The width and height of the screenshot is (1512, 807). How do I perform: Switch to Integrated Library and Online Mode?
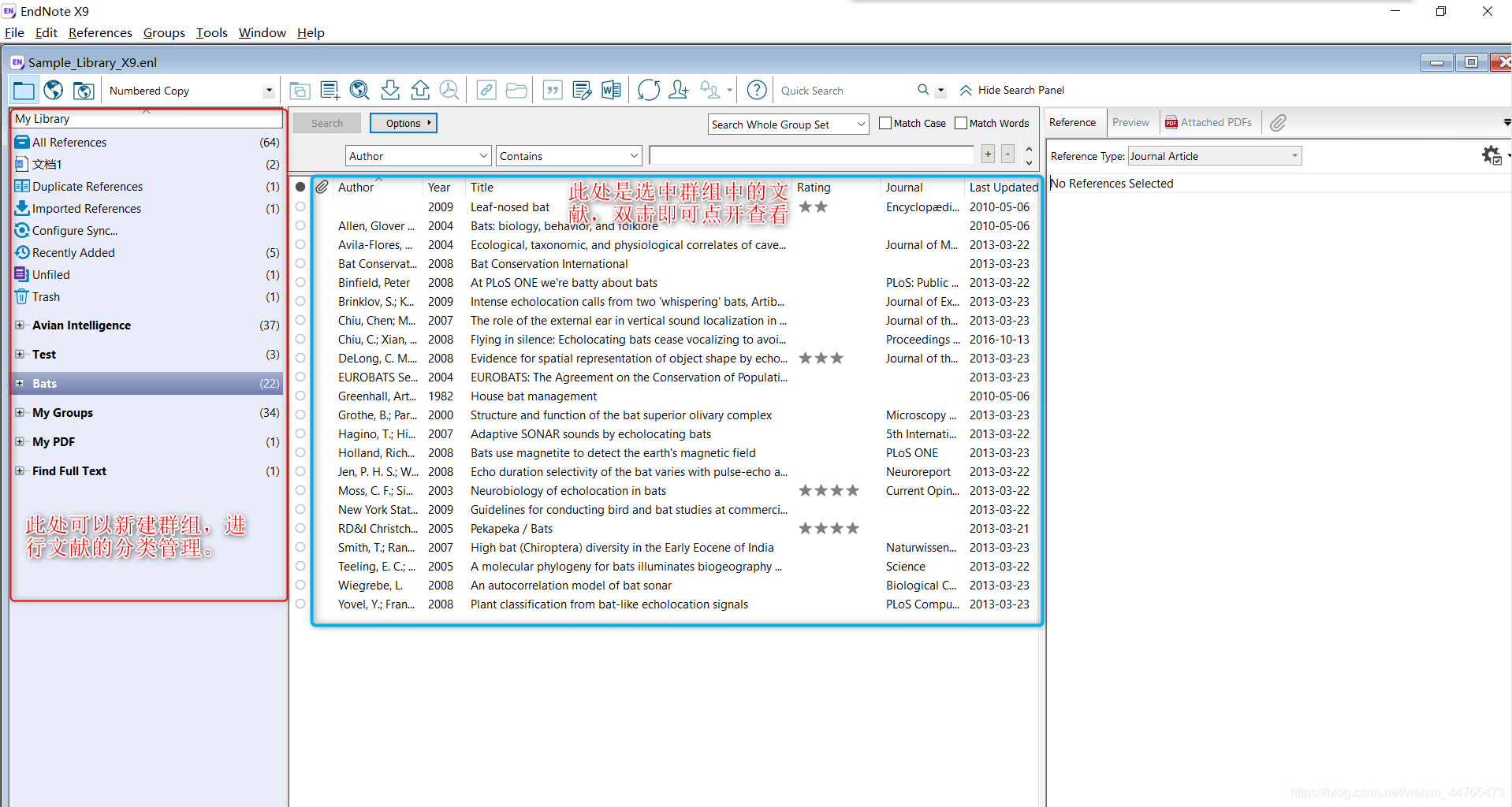pos(84,91)
